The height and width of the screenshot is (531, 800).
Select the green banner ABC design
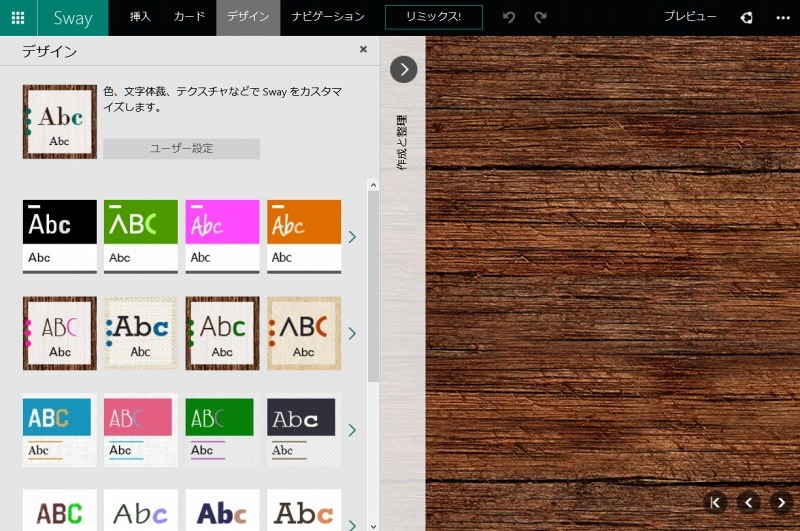click(222, 430)
